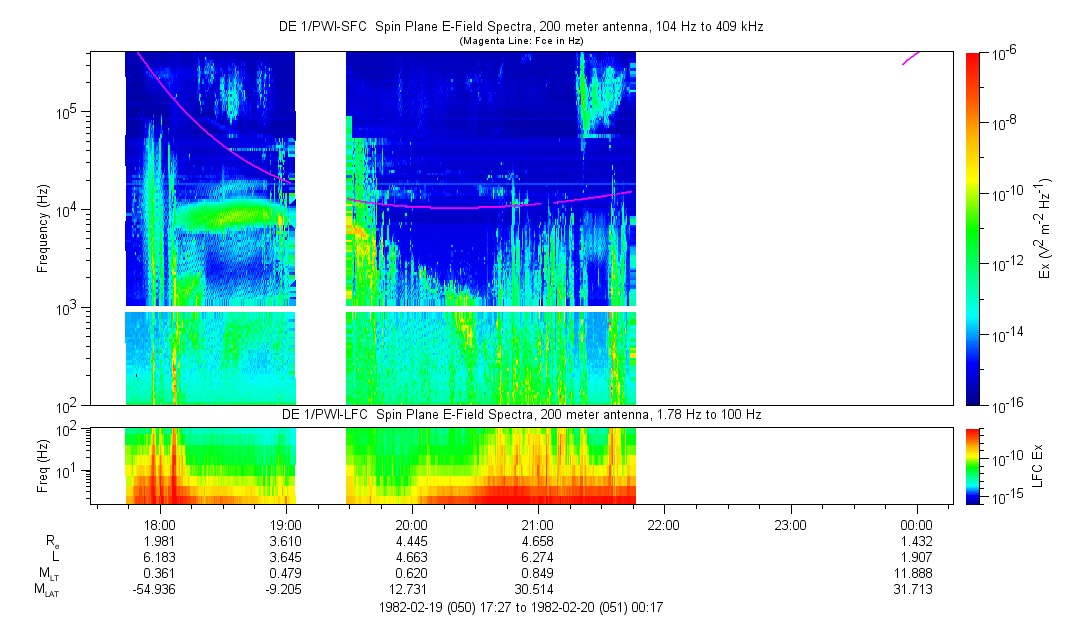
Task: Click the MLT row label
Action: pyautogui.click(x=49, y=574)
